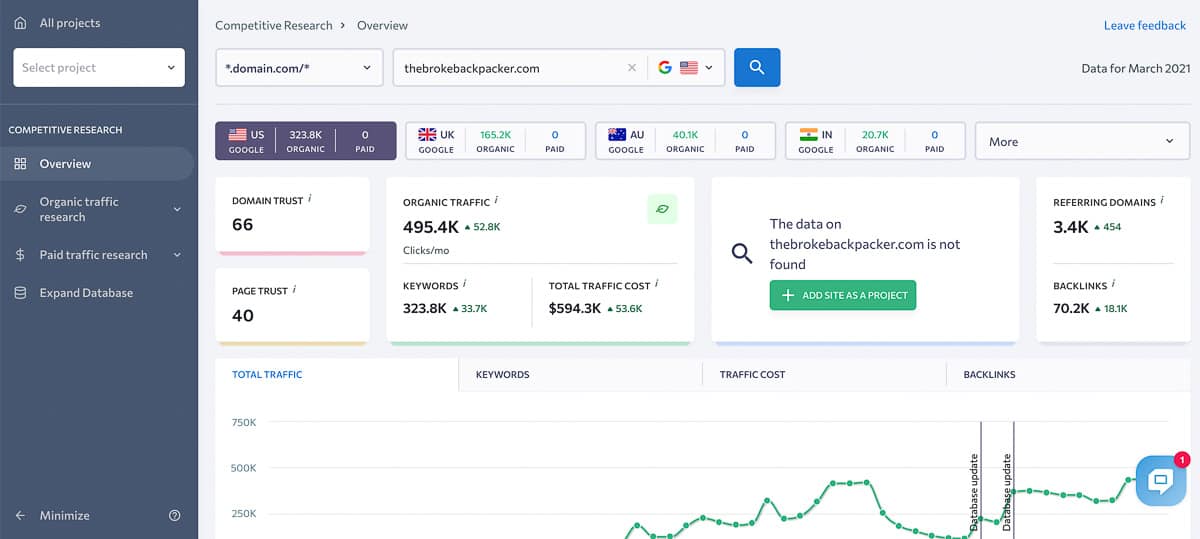1200x539 pixels.
Task: Click the domain search input field
Action: pyautogui.click(x=510, y=68)
